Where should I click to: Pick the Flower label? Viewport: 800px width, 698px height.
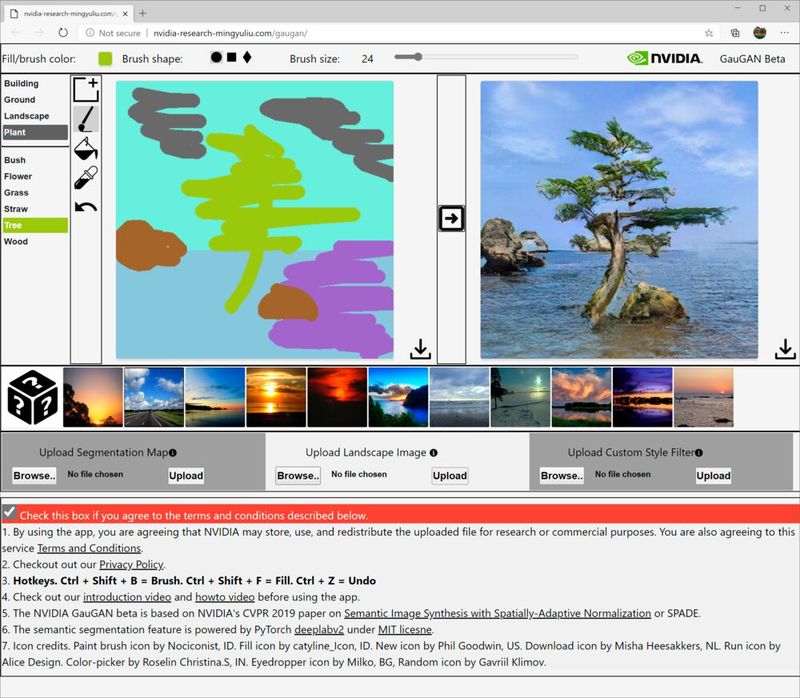point(35,176)
